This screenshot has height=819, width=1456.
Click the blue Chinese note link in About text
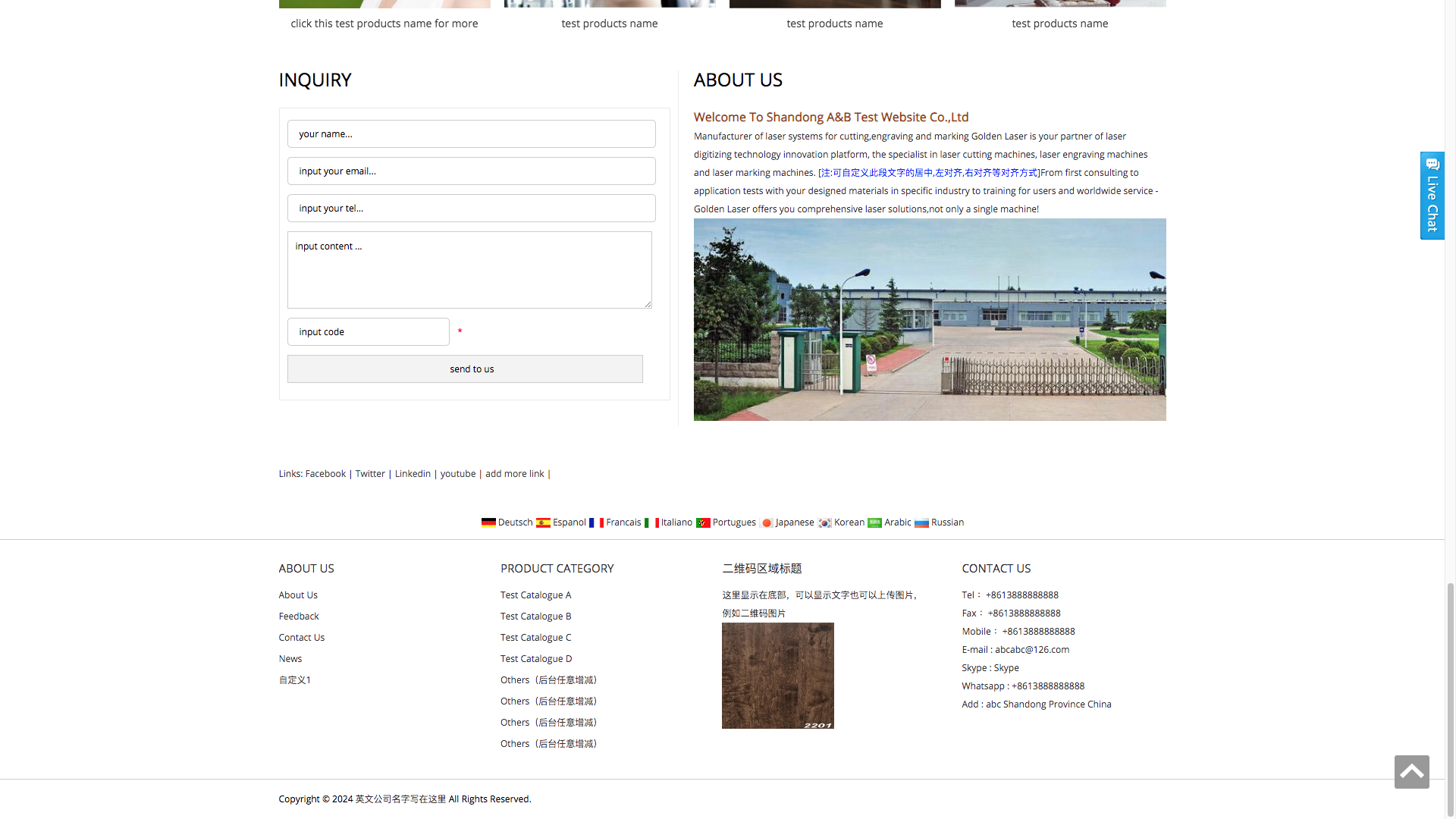(929, 173)
